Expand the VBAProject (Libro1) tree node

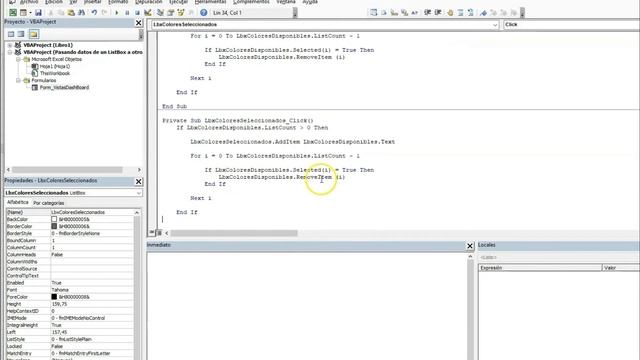[10, 45]
